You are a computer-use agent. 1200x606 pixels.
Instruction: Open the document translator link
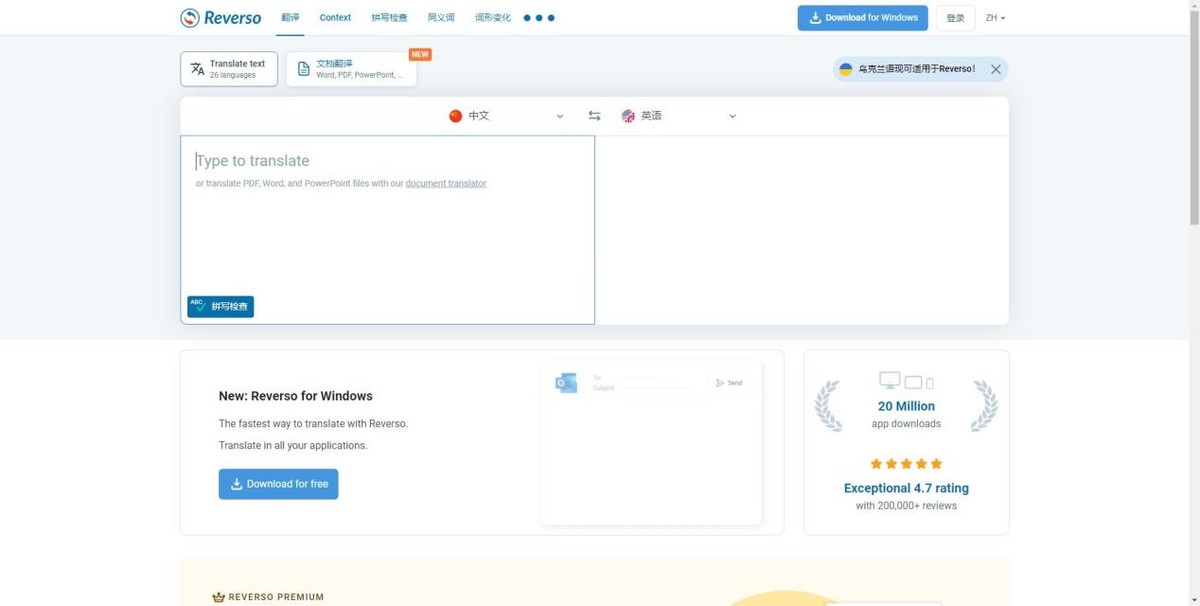tap(446, 184)
